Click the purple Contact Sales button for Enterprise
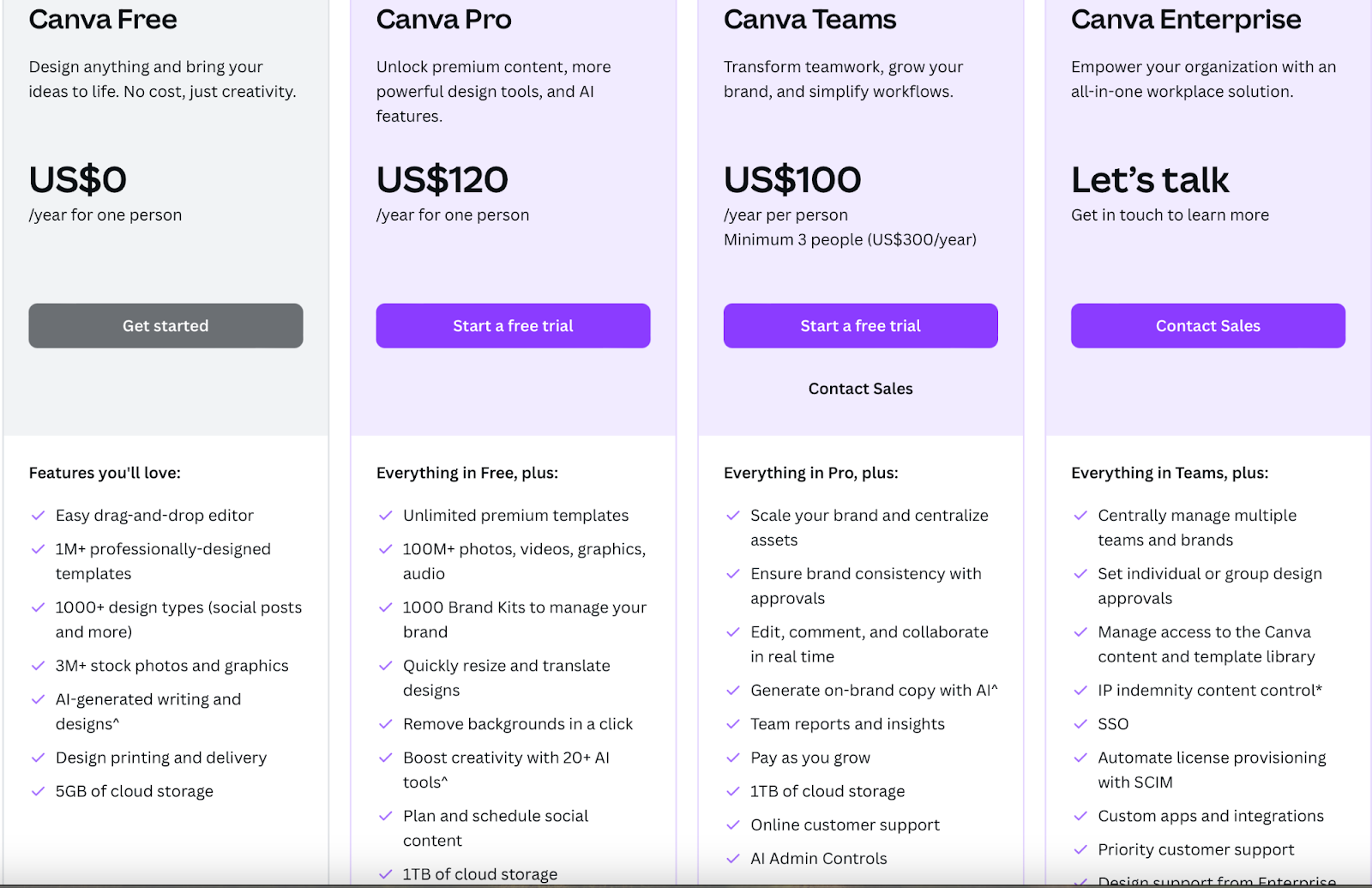The width and height of the screenshot is (1372, 888). tap(1207, 325)
